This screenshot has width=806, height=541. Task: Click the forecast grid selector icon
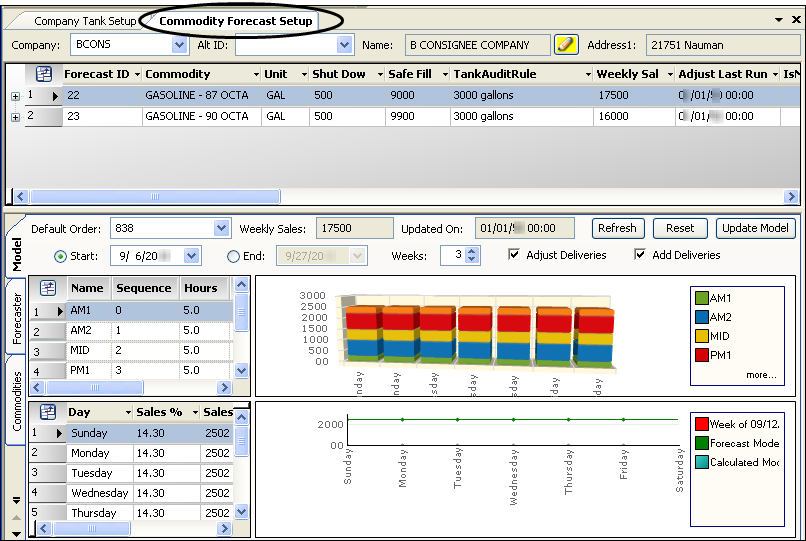coord(44,74)
